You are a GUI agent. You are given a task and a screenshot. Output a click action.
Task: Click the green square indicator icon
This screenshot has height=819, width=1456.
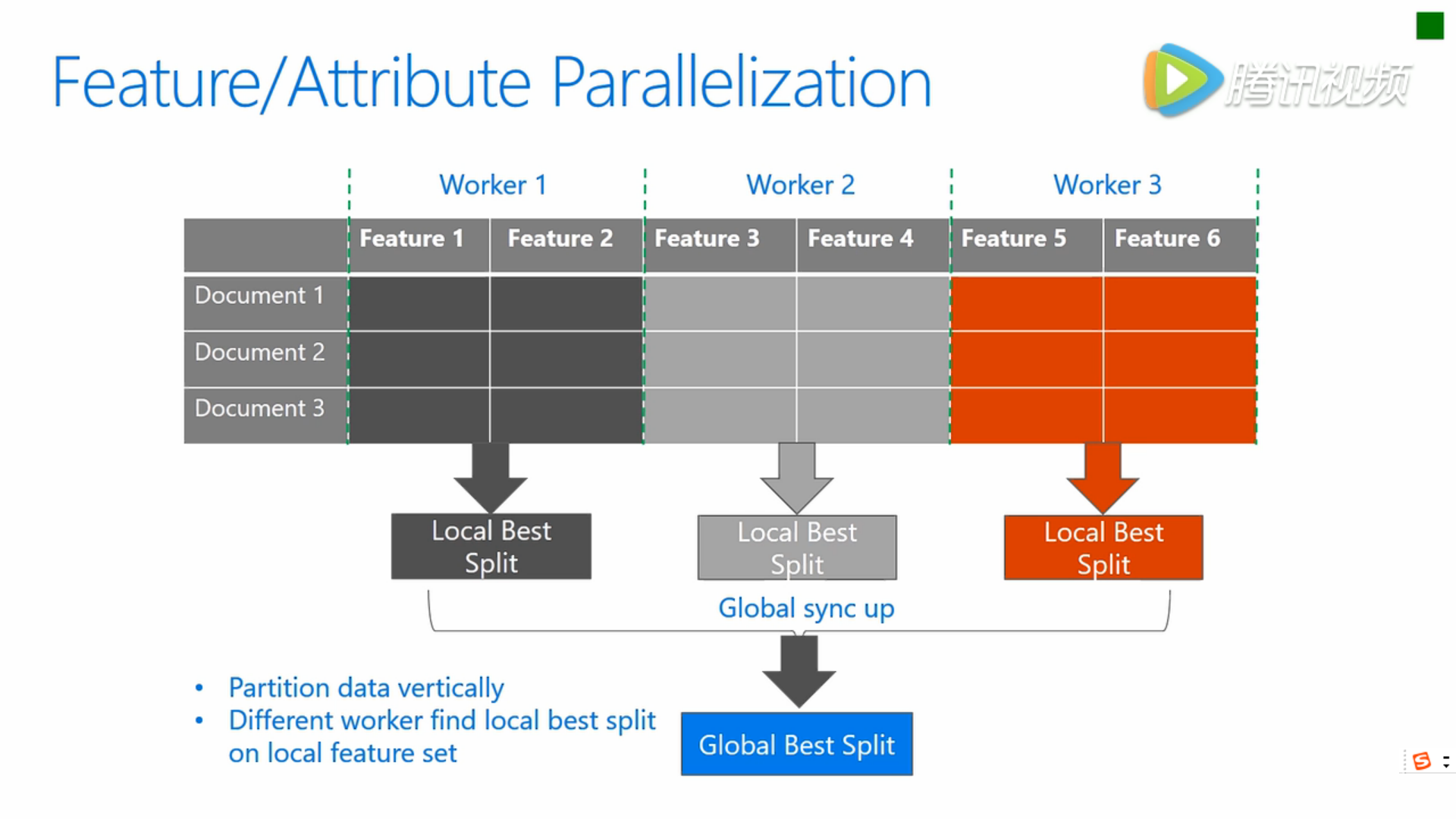[x=1429, y=26]
